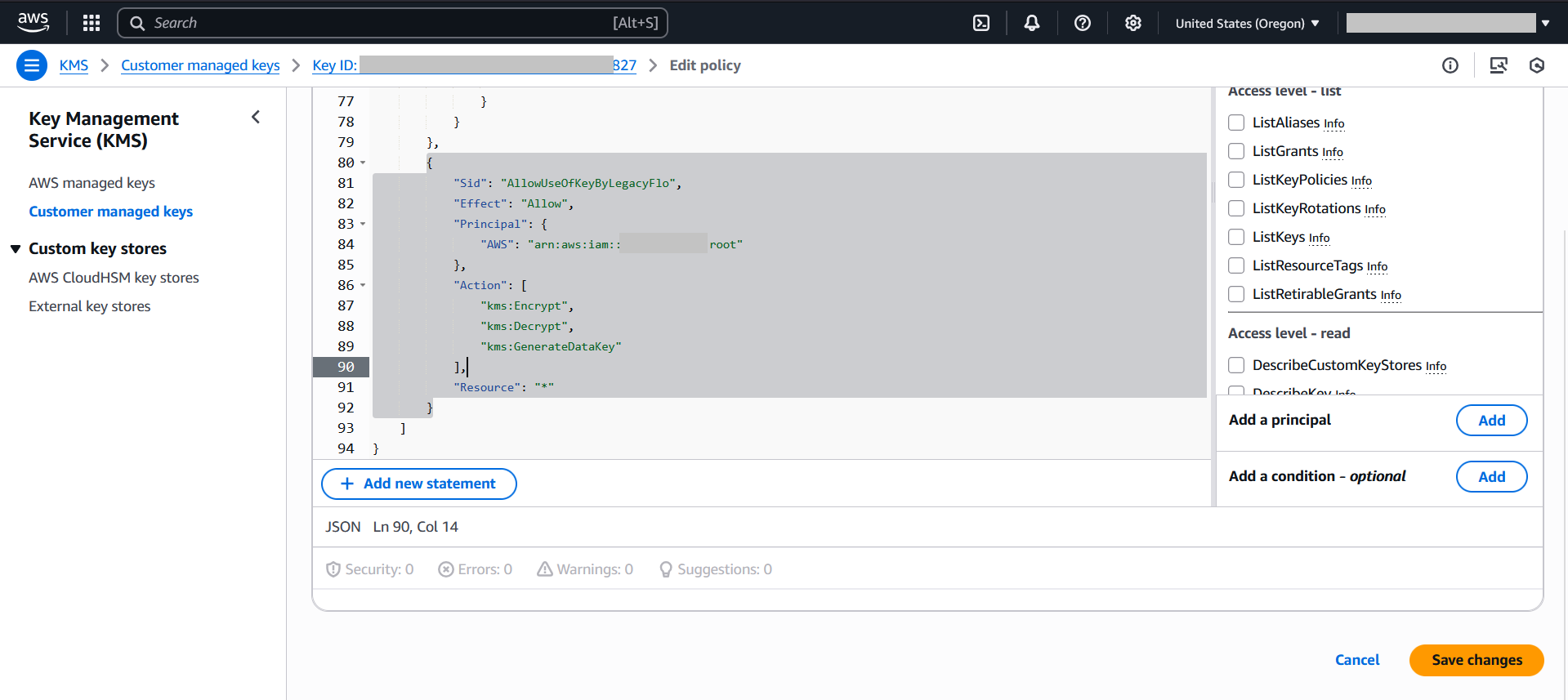1568x700 pixels.
Task: Open the AWS home logo
Action: [x=34, y=23]
